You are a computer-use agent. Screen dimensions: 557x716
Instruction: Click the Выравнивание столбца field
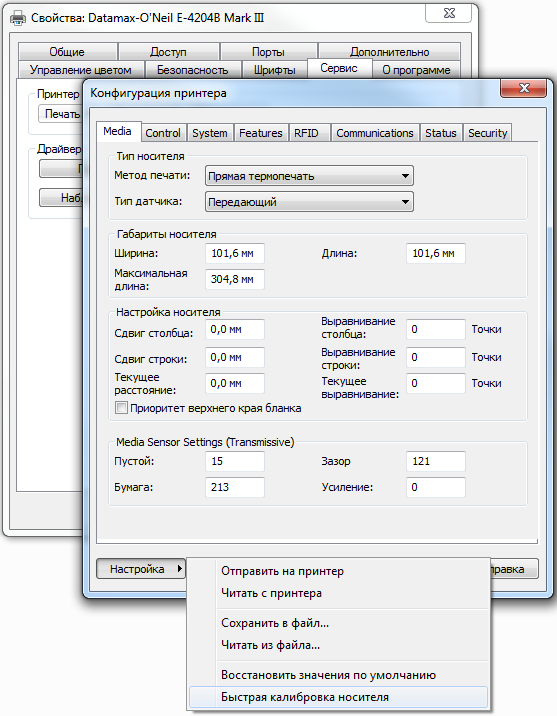[436, 329]
